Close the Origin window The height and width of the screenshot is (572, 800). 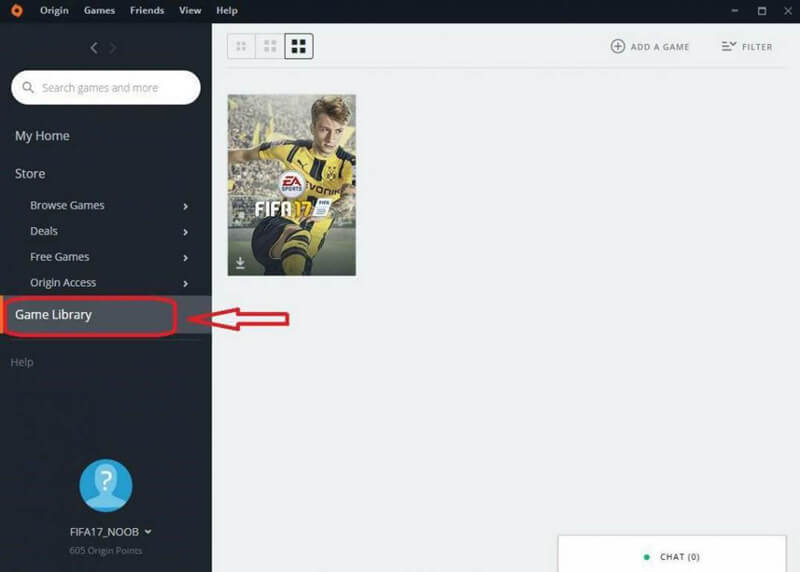[x=788, y=10]
